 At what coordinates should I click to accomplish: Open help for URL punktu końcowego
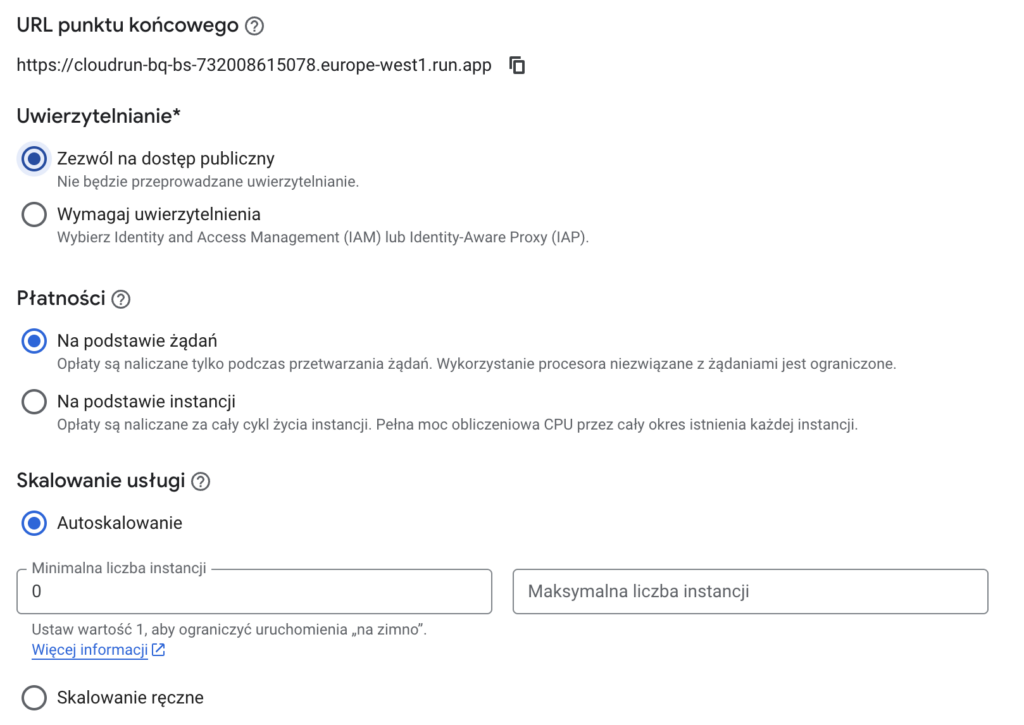point(255,26)
